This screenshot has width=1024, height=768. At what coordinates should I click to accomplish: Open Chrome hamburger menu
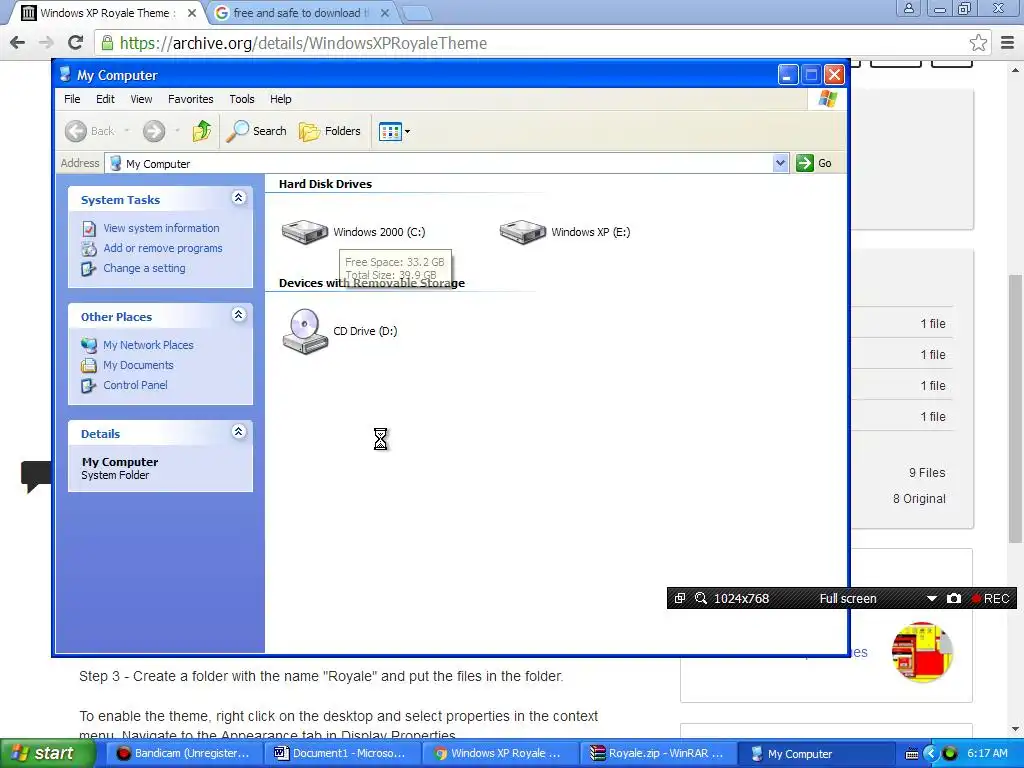[x=1008, y=43]
